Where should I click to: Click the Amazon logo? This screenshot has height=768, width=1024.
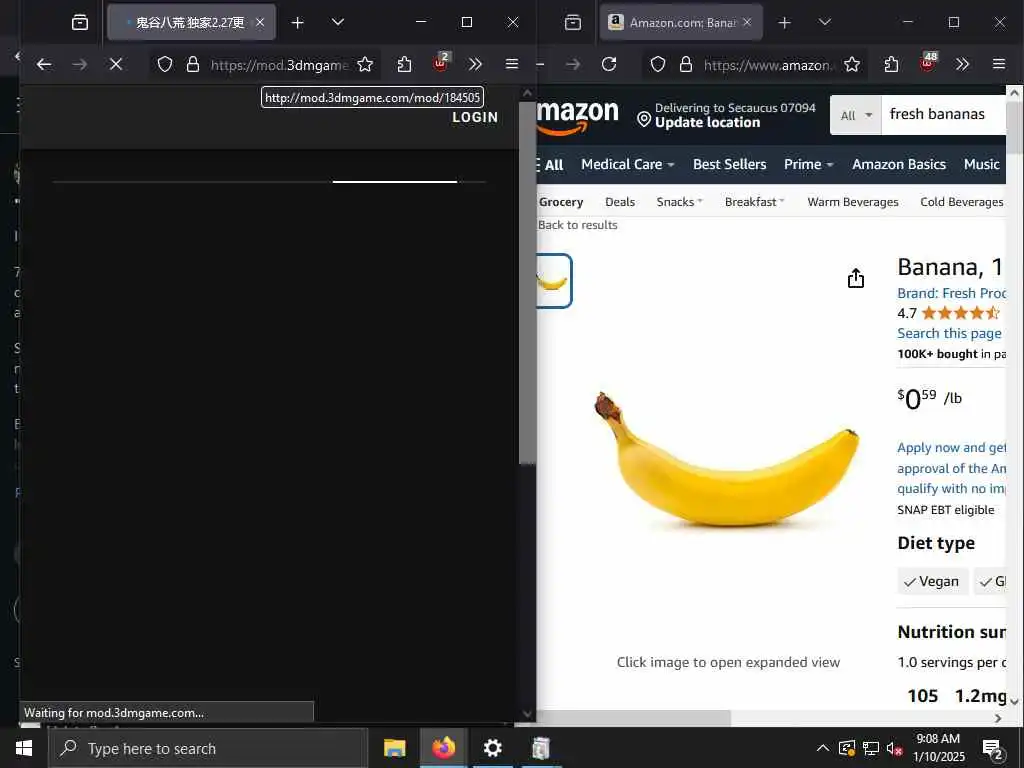pos(577,116)
